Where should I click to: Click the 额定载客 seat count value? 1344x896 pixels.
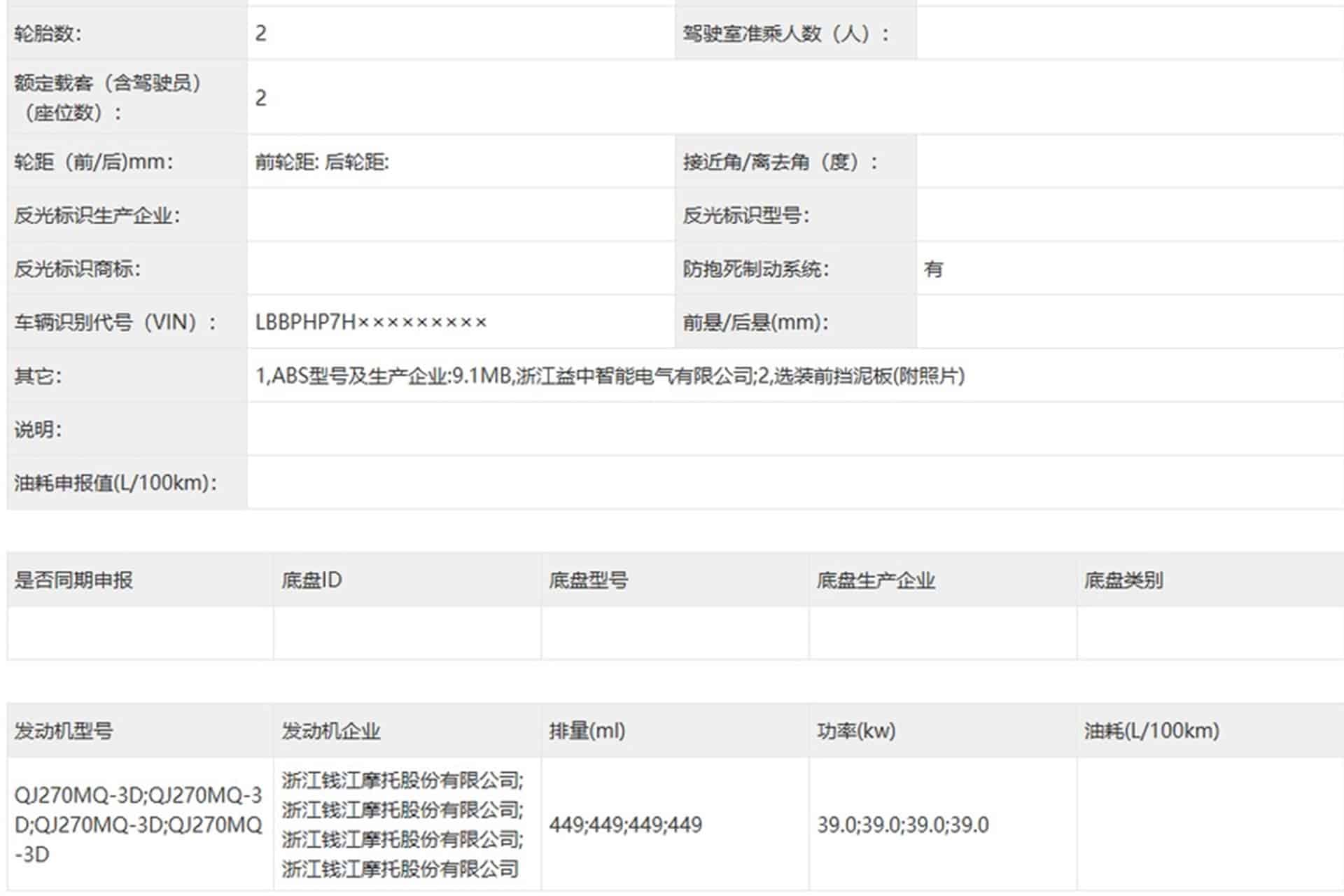[x=261, y=98]
